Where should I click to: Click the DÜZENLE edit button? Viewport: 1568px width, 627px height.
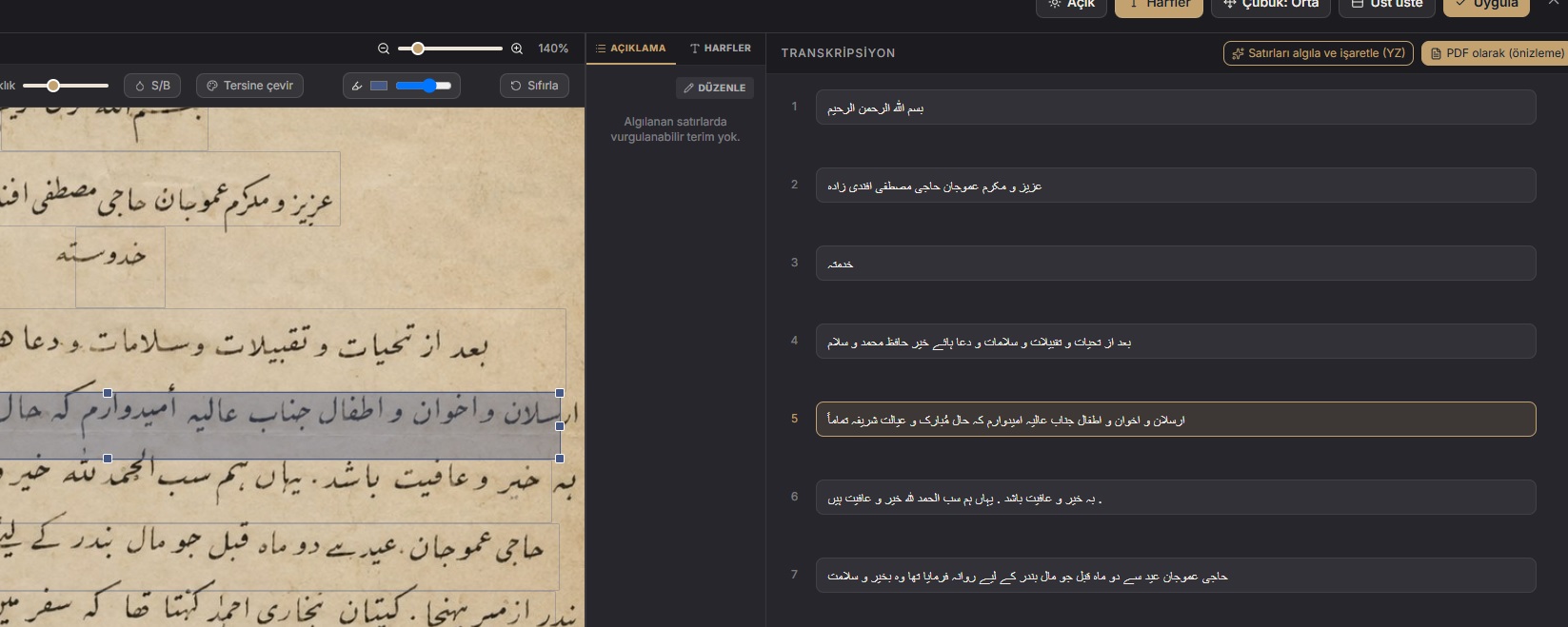(715, 88)
